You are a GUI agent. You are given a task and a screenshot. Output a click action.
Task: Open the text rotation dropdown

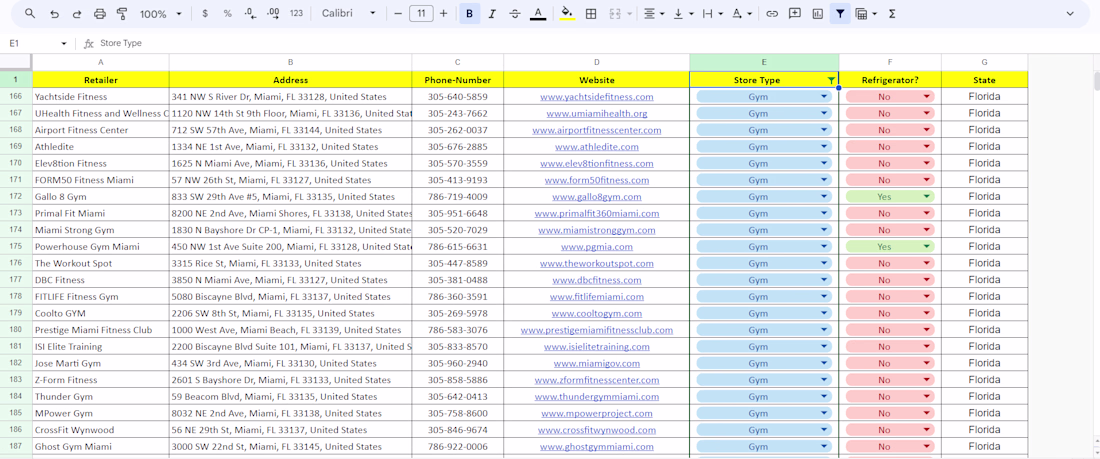(742, 13)
